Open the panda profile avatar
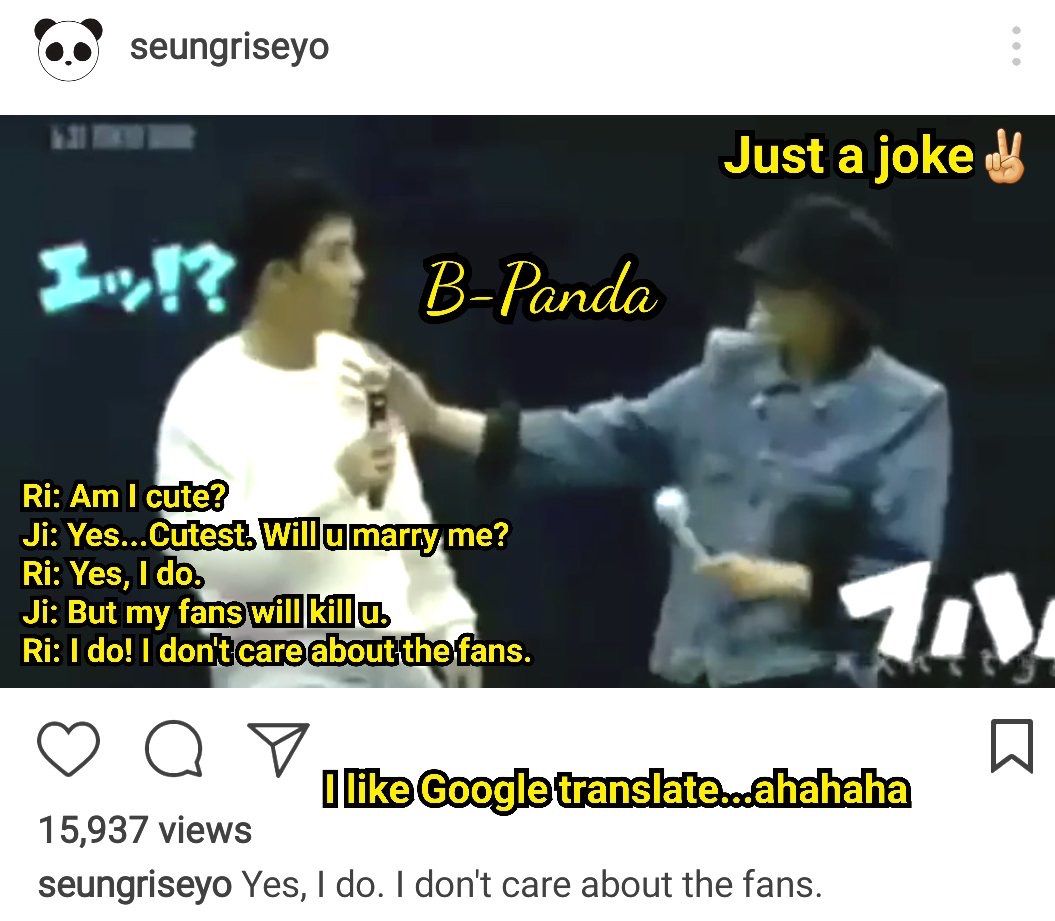The image size is (1055, 921). pos(69,48)
